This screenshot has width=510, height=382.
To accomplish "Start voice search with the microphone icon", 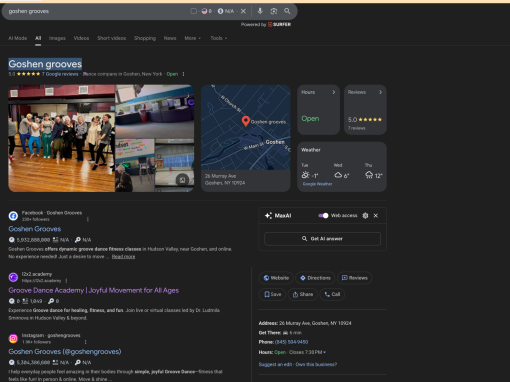I will tap(260, 11).
